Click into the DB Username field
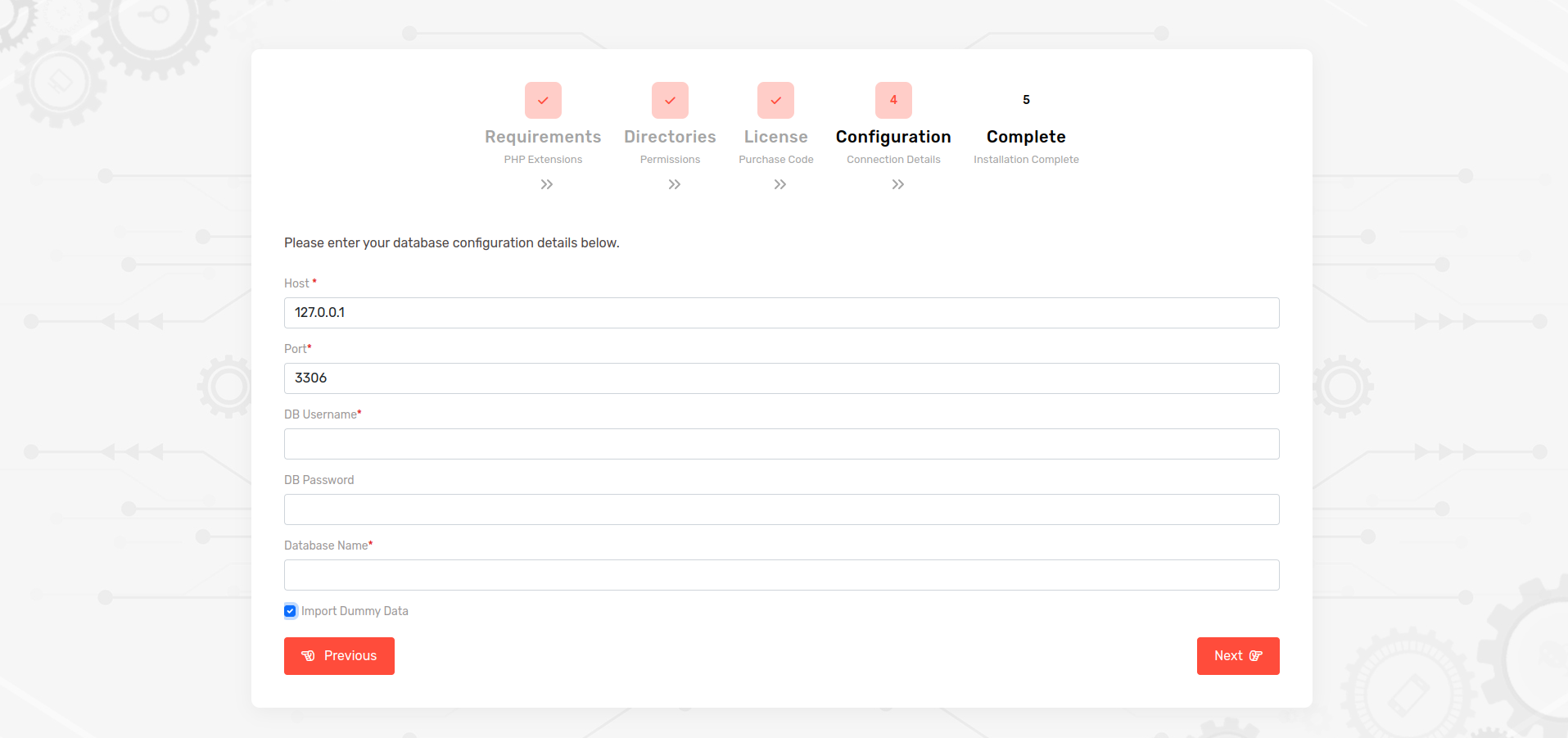The image size is (1568, 738). point(781,444)
